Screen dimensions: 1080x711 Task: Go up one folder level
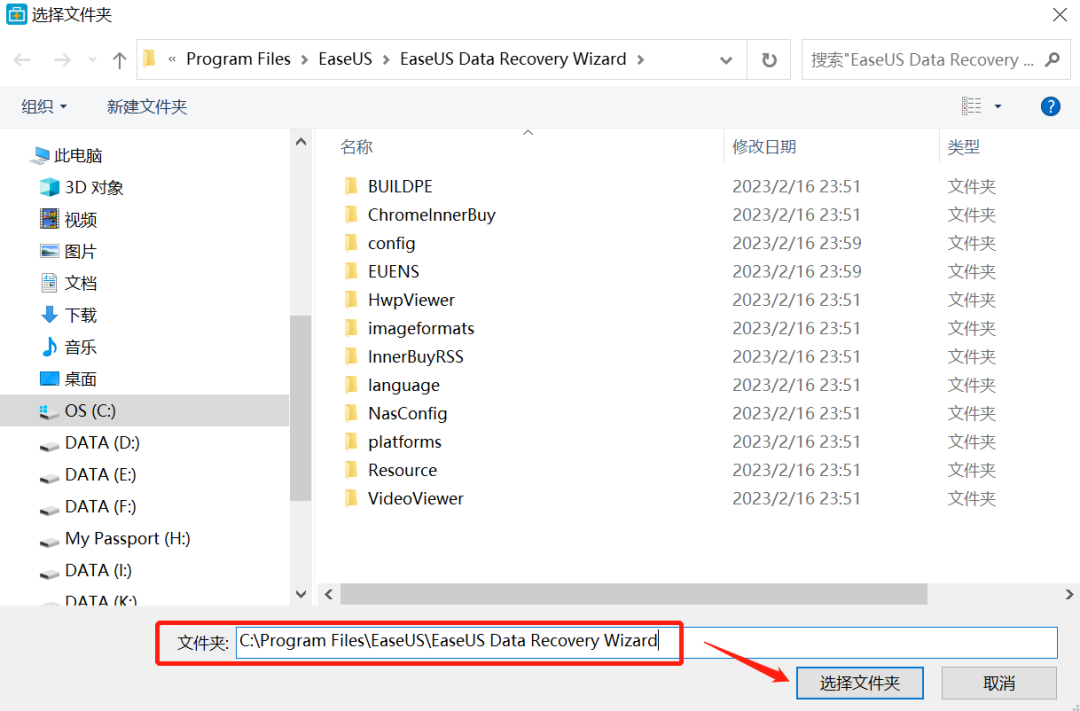119,60
